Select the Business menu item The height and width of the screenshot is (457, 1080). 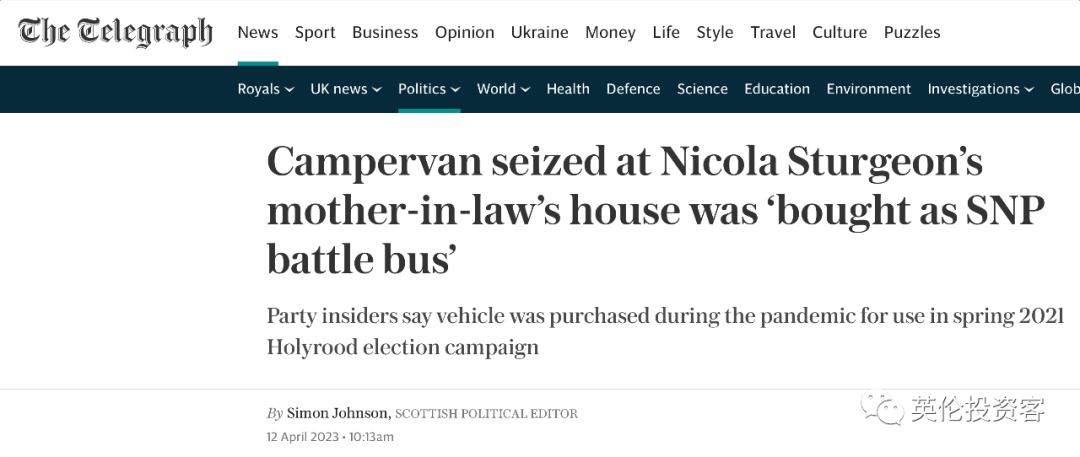point(385,32)
